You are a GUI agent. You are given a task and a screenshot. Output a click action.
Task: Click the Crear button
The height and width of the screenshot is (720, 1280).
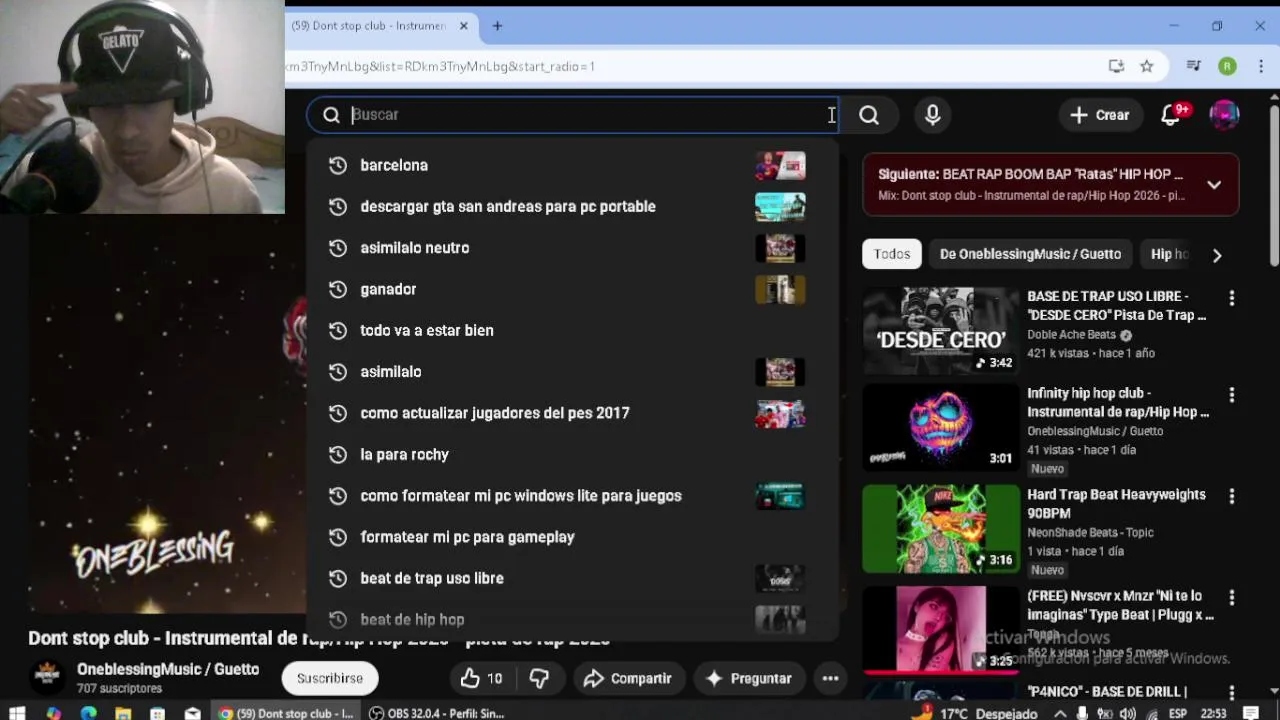click(1100, 115)
